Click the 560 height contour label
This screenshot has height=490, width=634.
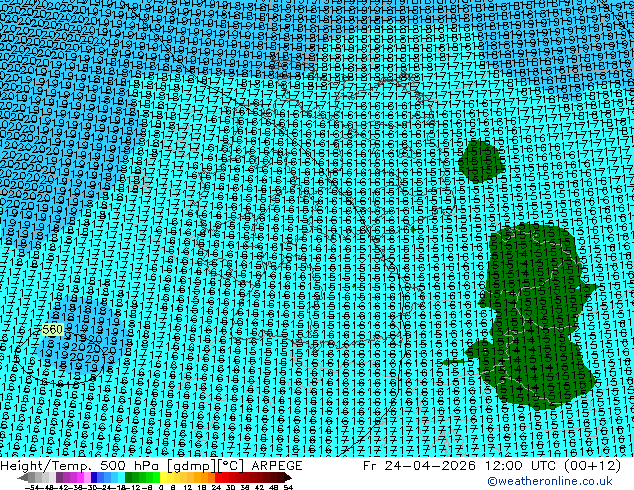point(53,329)
